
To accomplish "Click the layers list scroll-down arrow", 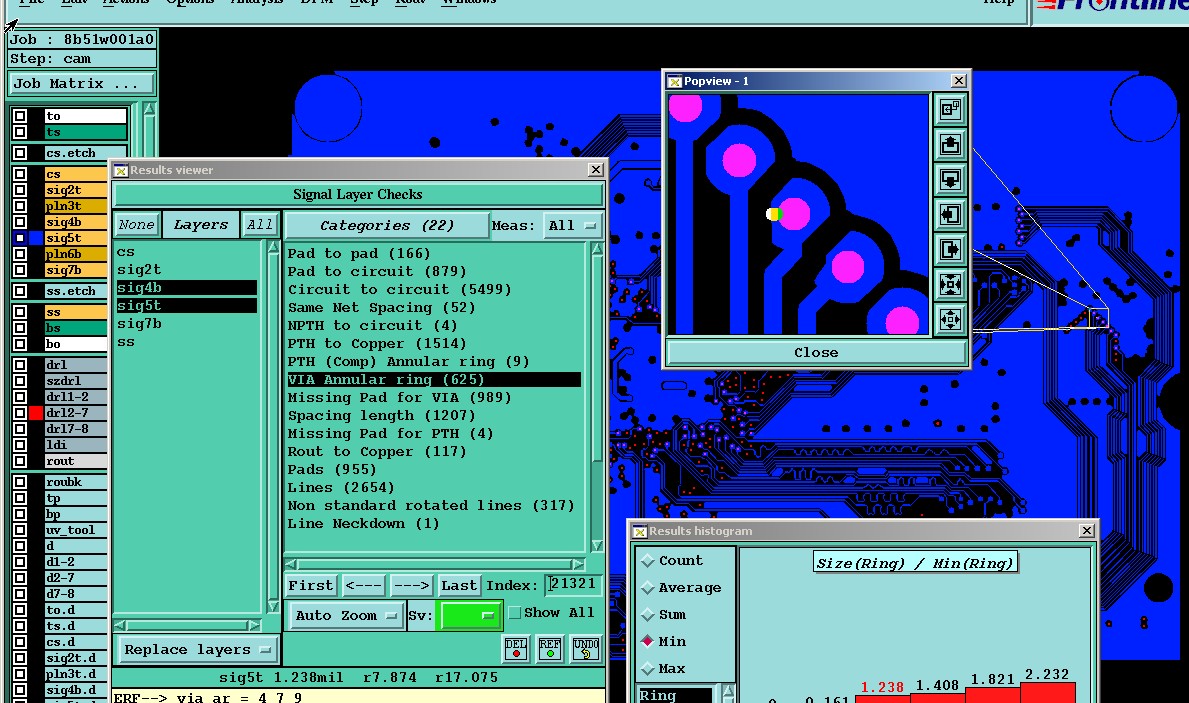I will click(274, 607).
